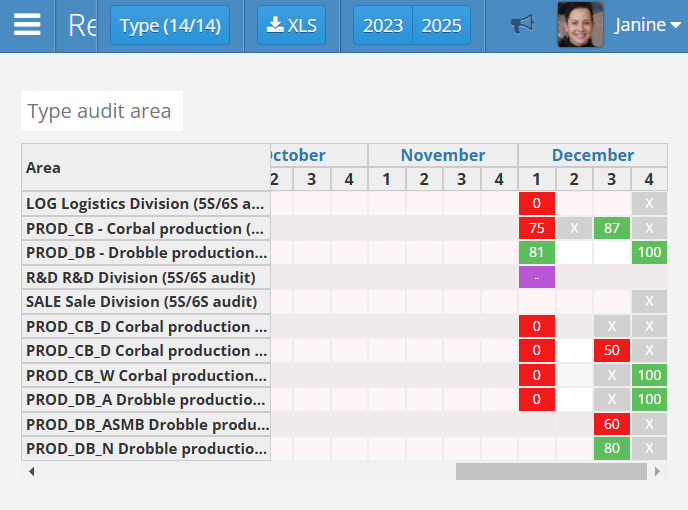The height and width of the screenshot is (510, 688).
Task: Open the Type (14/14) filter
Action: [169, 25]
